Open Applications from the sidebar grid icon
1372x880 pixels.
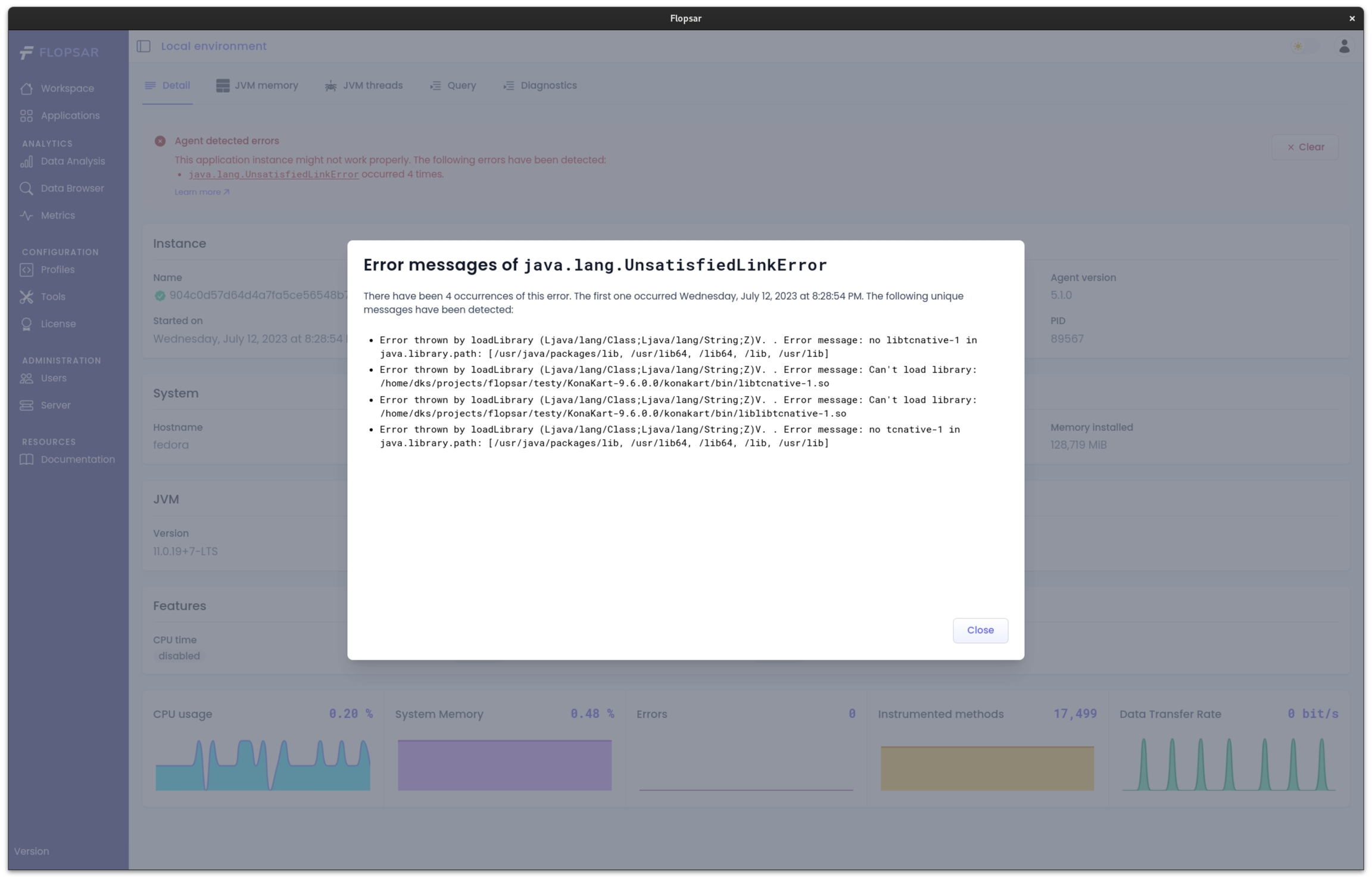coord(26,116)
